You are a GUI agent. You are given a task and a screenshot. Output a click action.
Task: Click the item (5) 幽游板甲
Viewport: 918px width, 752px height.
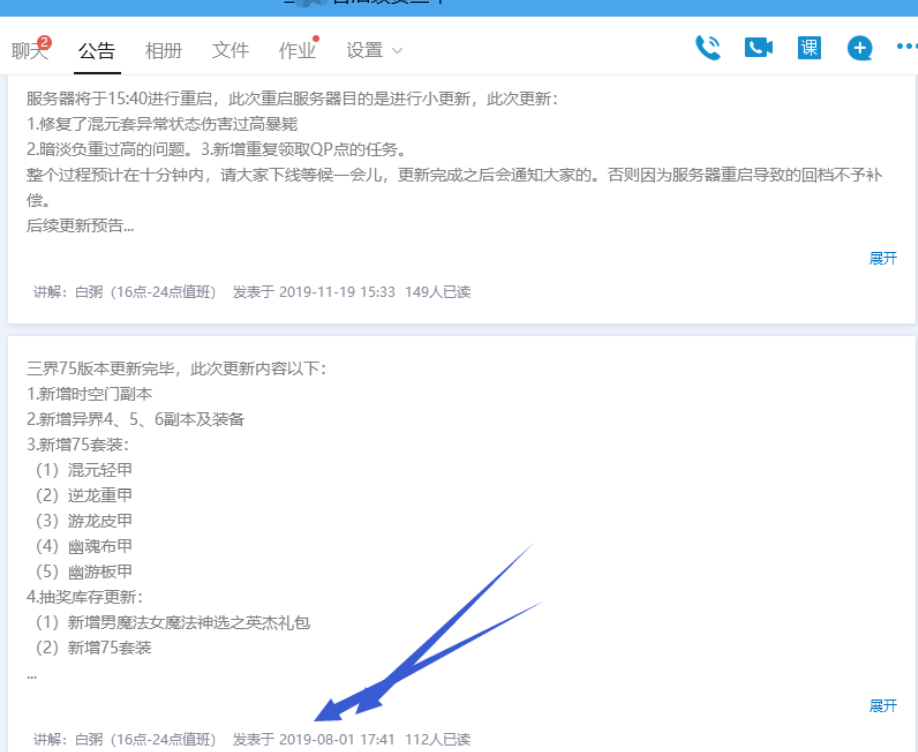click(84, 572)
